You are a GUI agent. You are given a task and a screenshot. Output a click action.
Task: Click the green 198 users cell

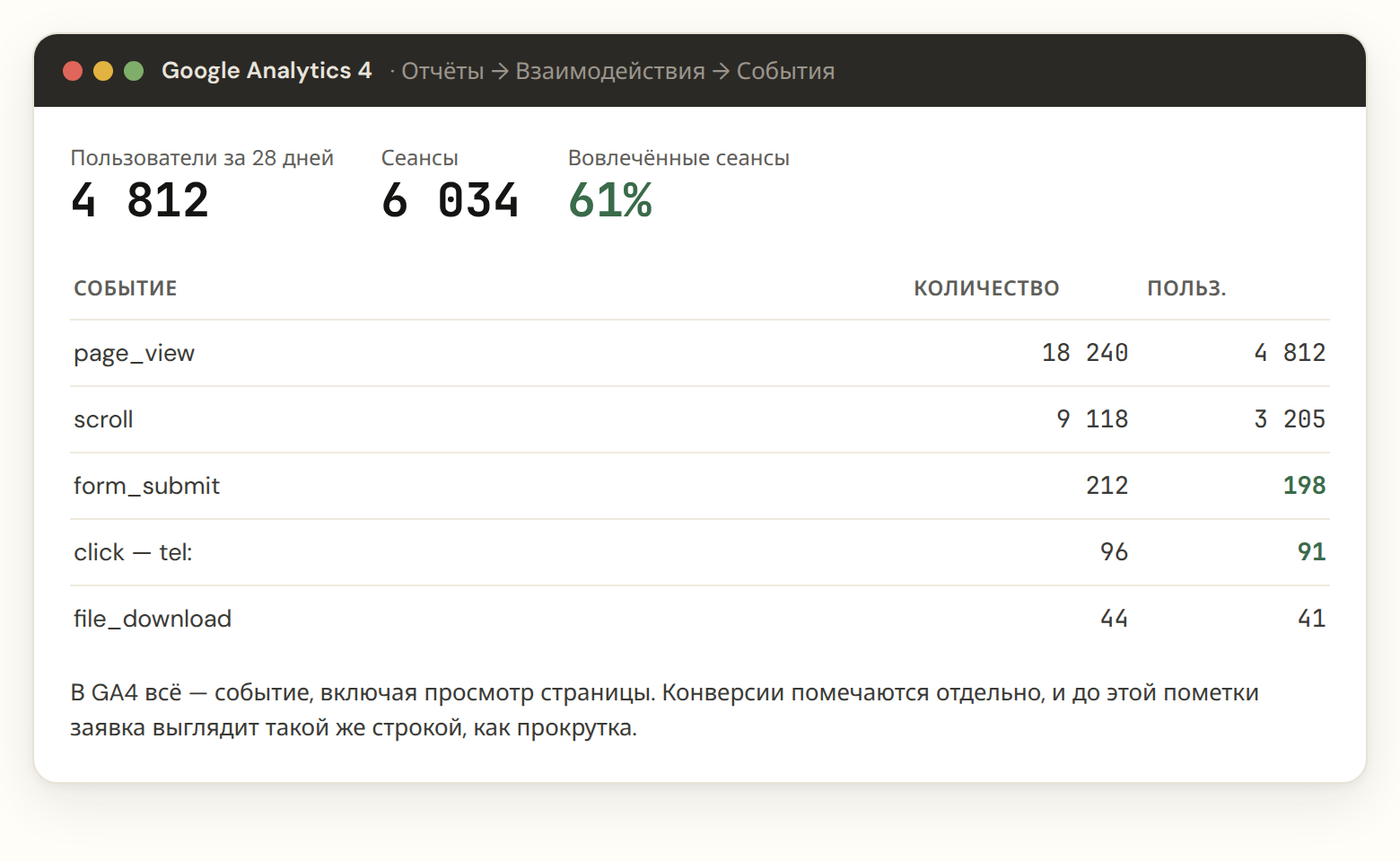[1305, 486]
